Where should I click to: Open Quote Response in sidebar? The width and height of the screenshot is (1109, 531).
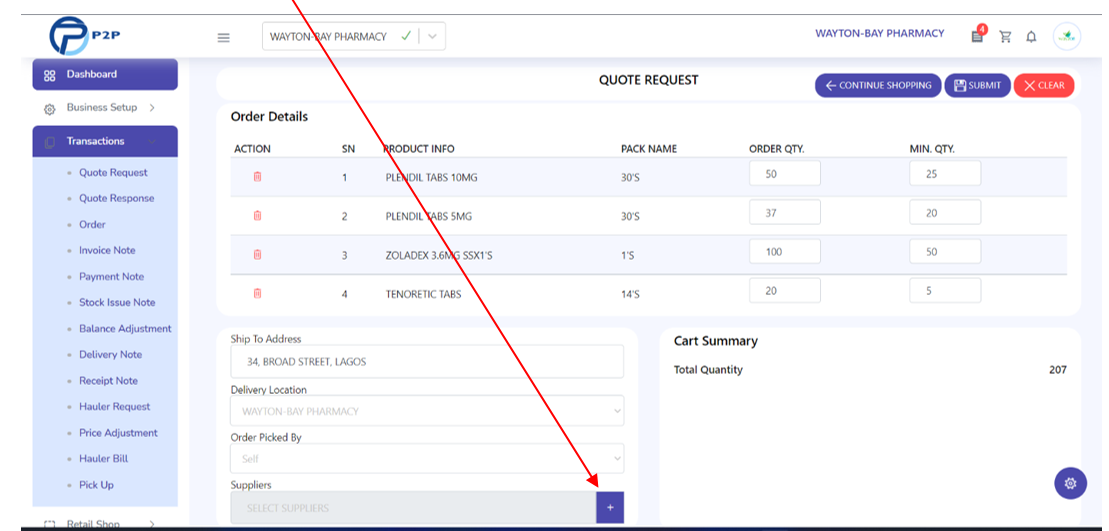116,199
